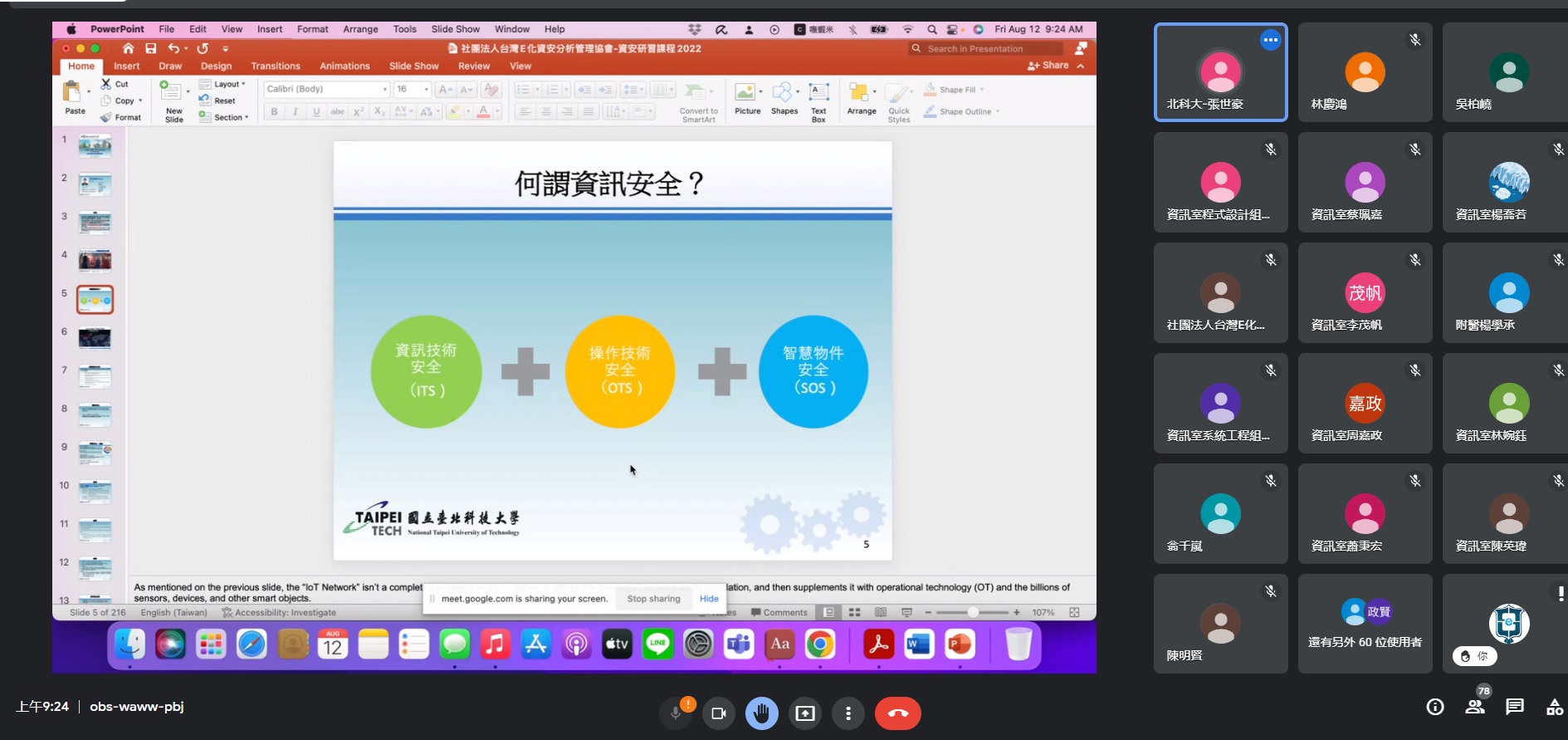Insert a Text Box

(818, 102)
